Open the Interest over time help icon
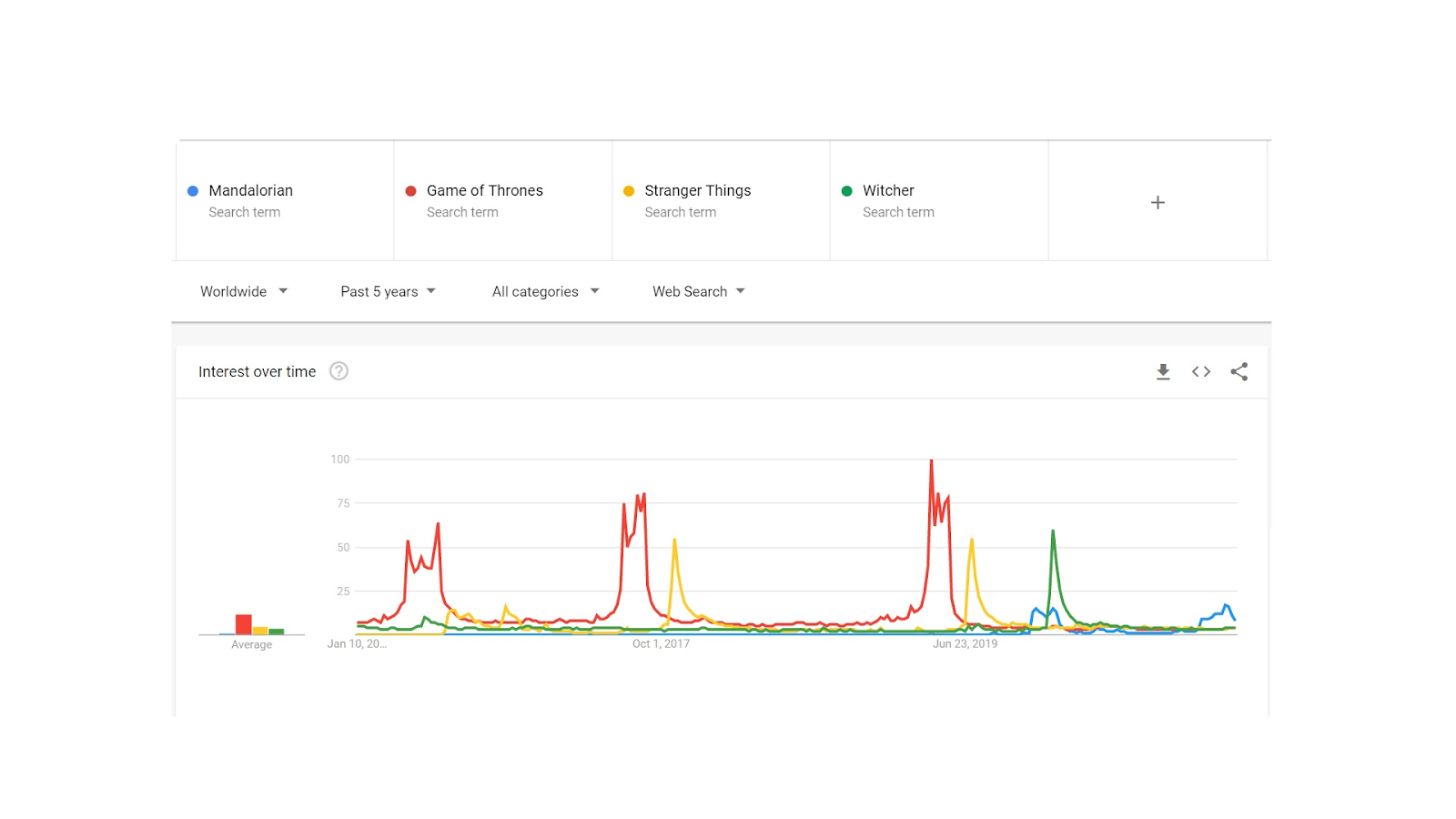1456x819 pixels. pos(339,371)
